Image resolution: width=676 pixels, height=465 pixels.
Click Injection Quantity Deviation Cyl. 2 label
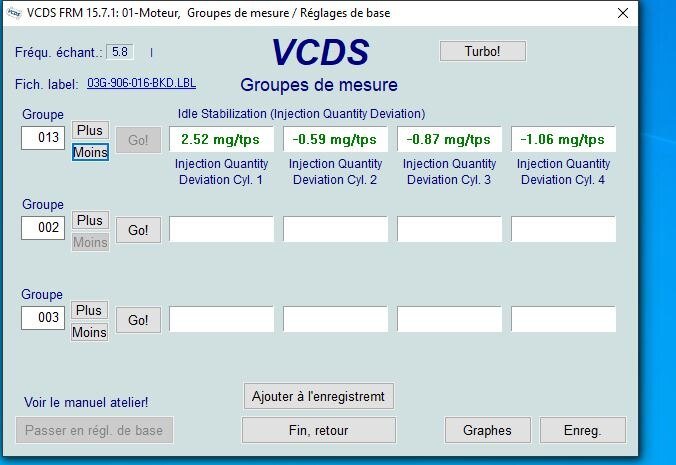tap(335, 172)
